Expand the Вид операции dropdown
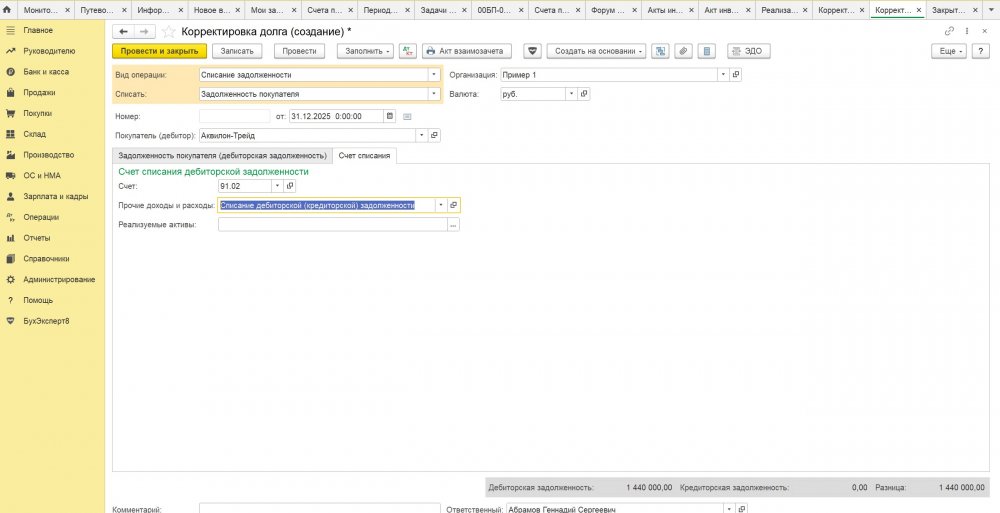This screenshot has height=513, width=1000. (x=434, y=74)
